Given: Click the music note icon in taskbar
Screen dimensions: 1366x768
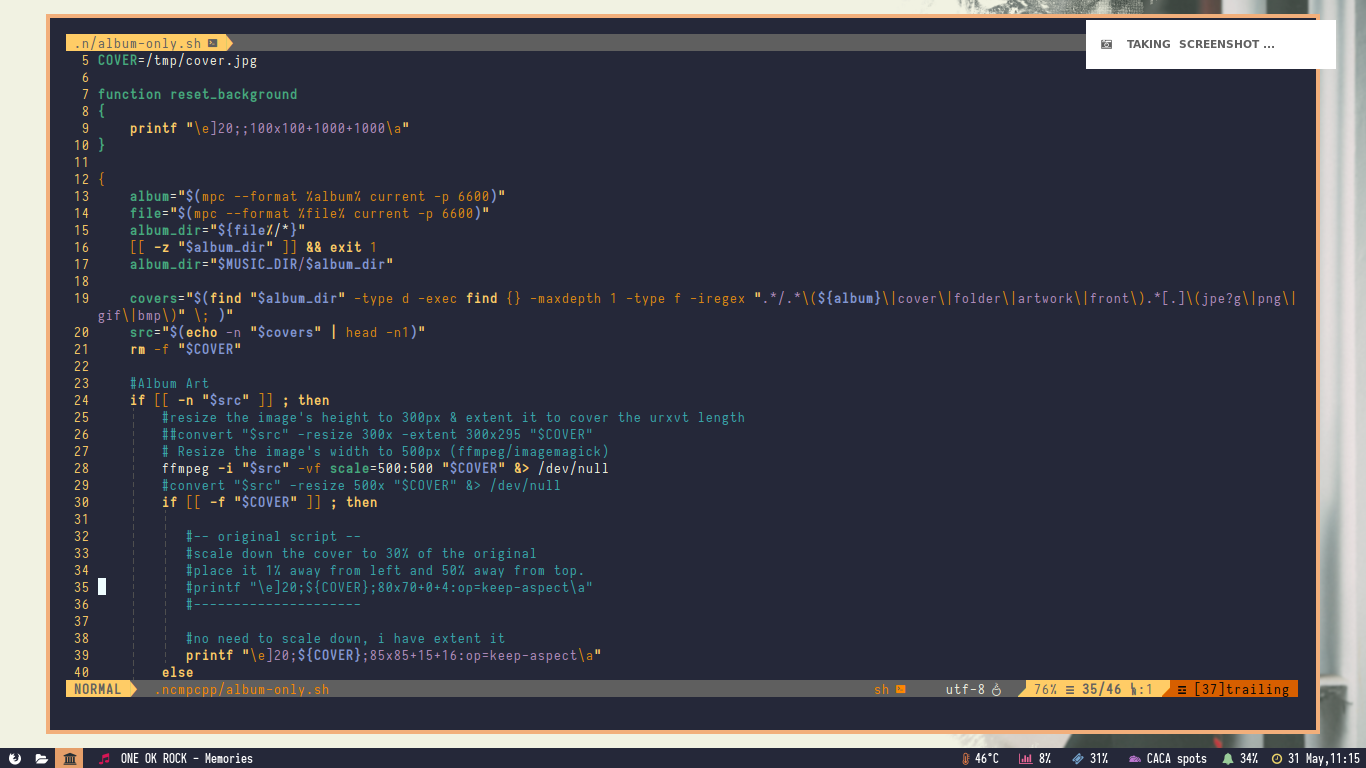Looking at the screenshot, I should tap(104, 759).
